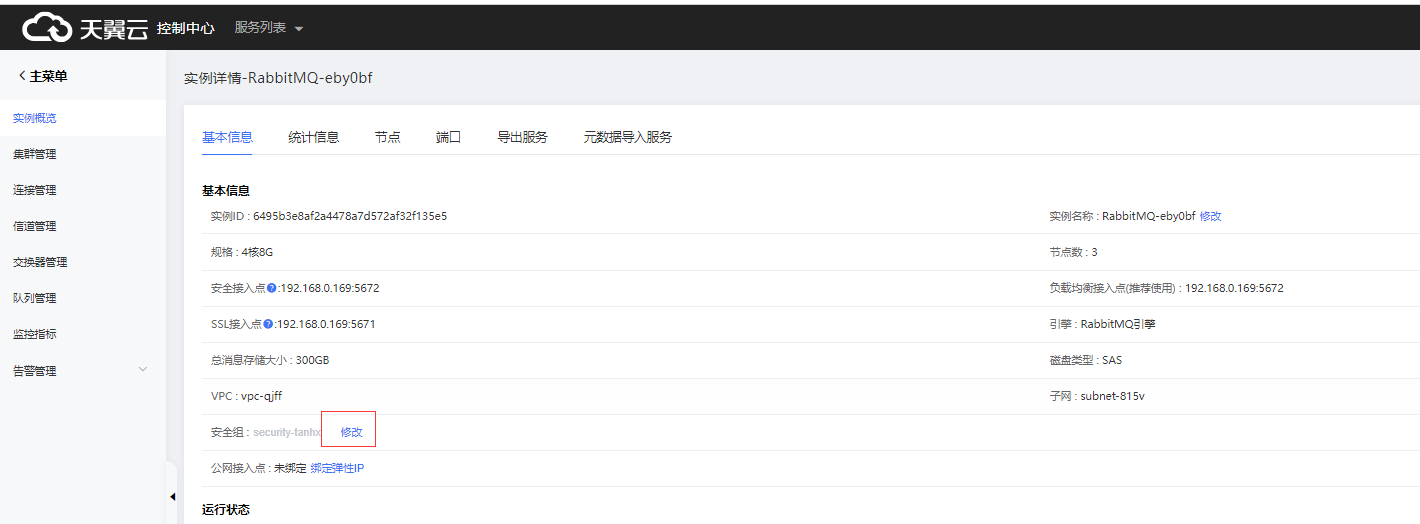Click the SSL address 192.168.0.169:5671
Viewport: 1420px width, 524px height.
(325, 324)
